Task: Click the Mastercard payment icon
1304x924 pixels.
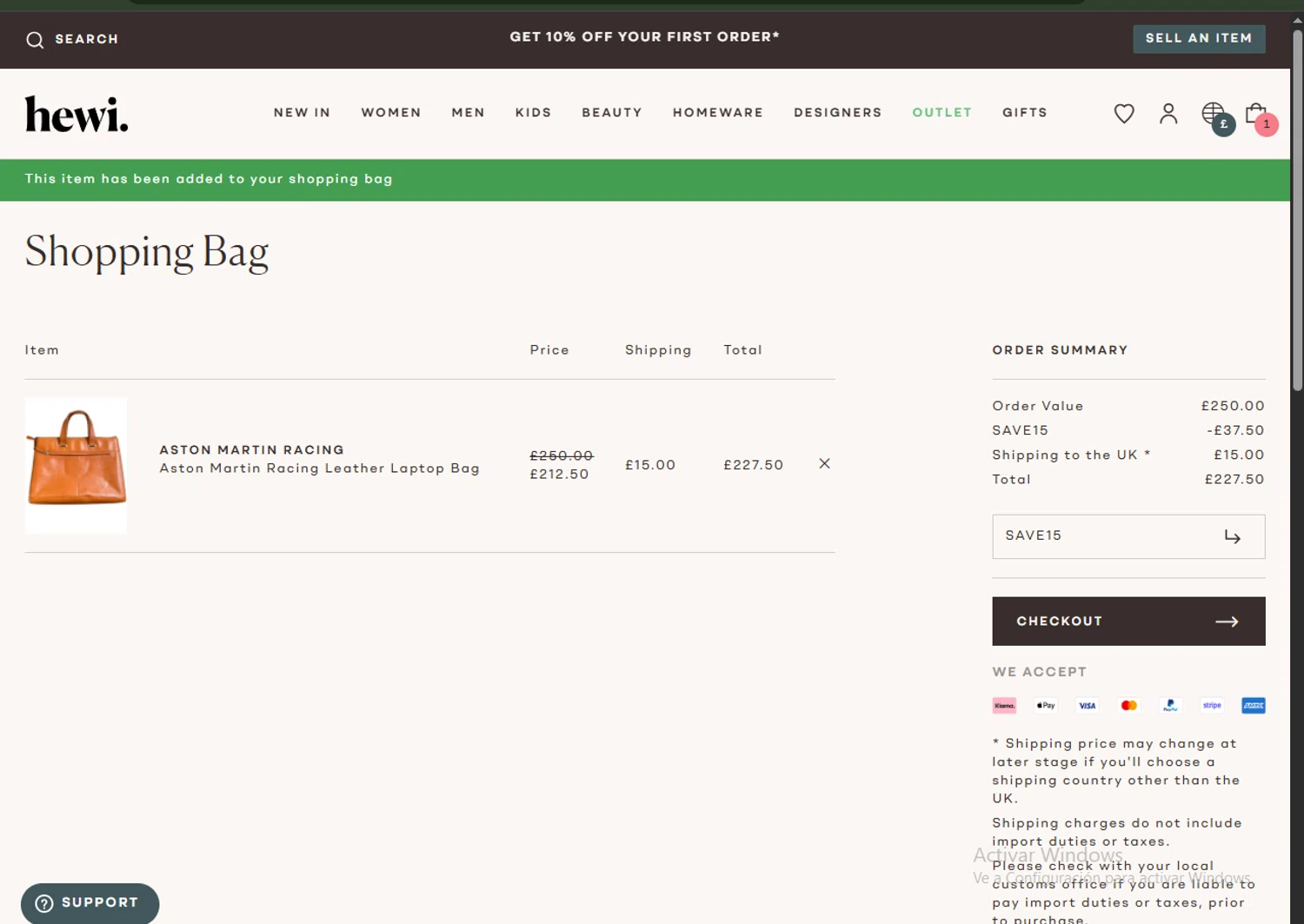Action: tap(1128, 705)
